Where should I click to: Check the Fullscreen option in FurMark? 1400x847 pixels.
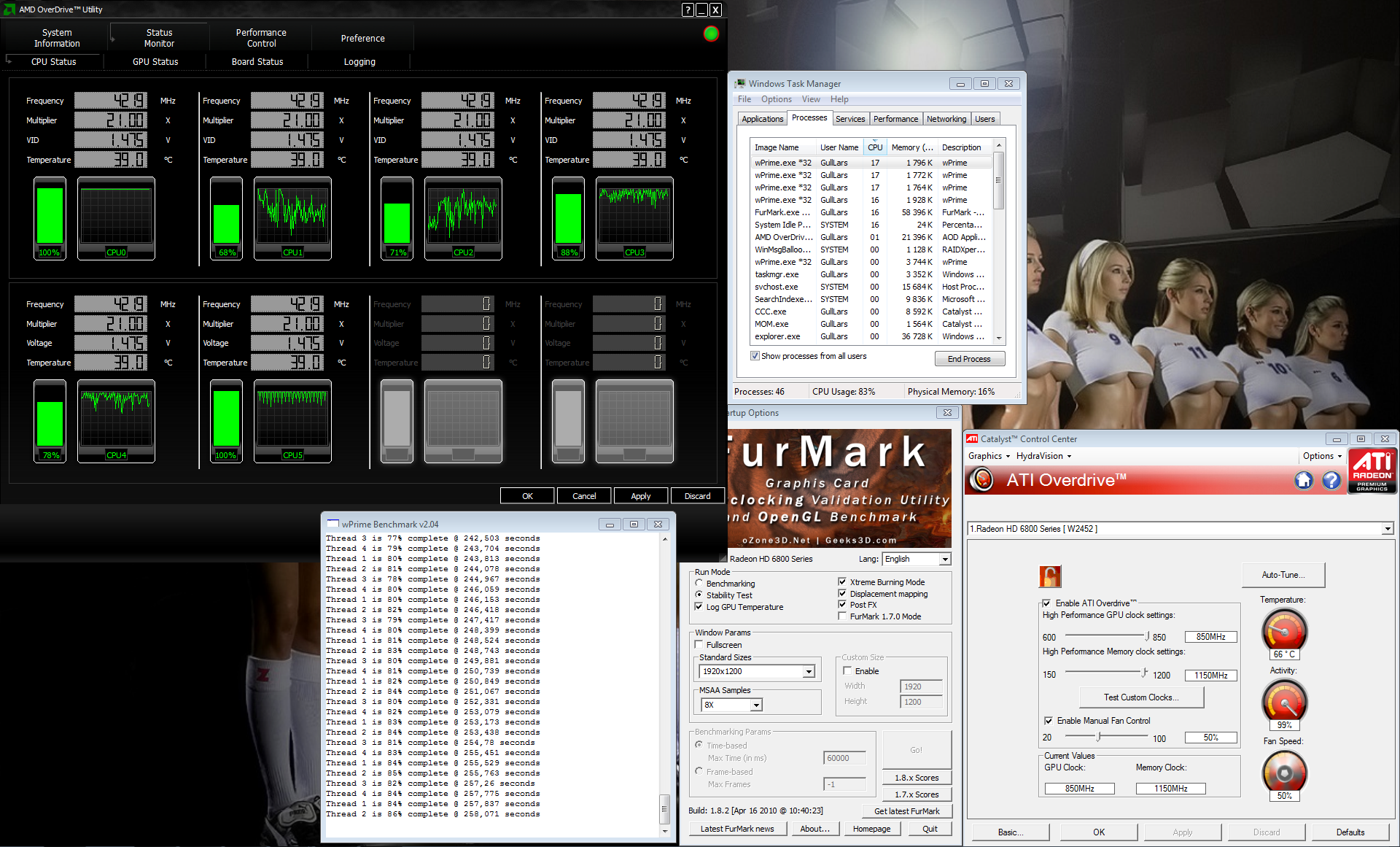699,645
